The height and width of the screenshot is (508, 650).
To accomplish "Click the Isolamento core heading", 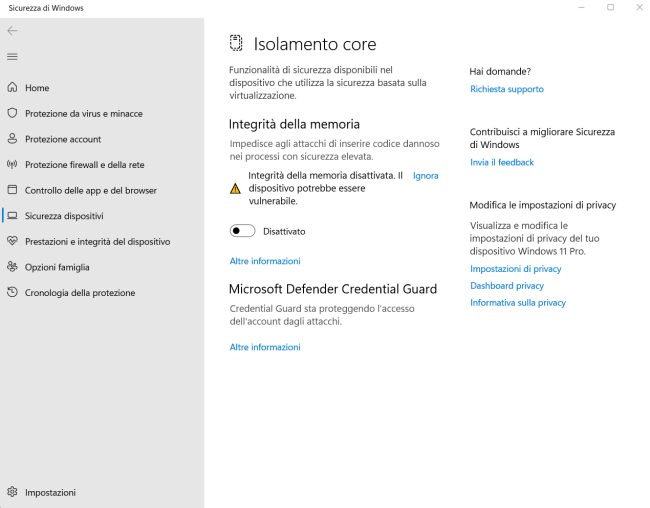I will tap(315, 44).
